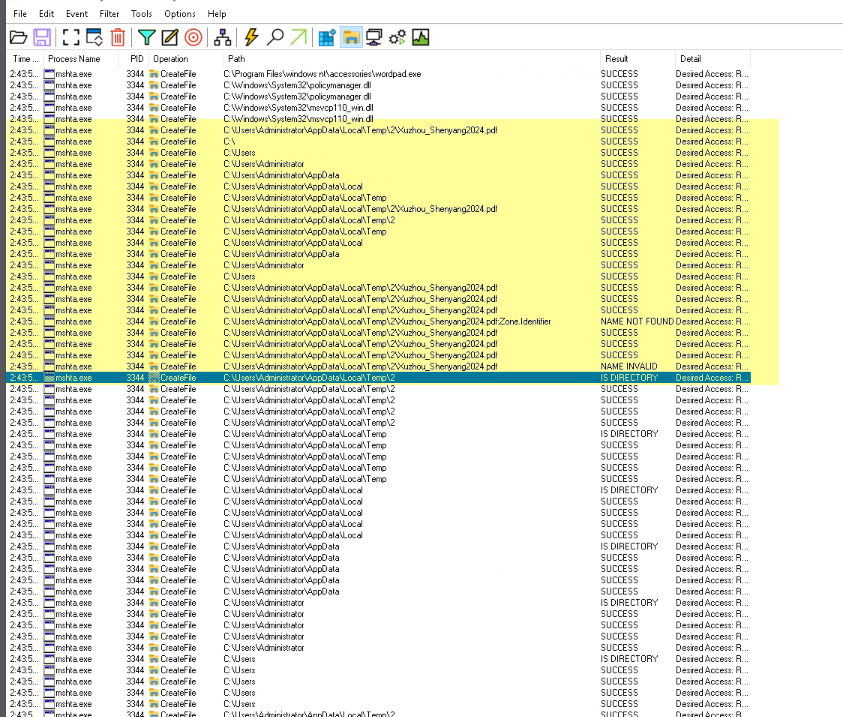
Task: Open a saved log file
Action: (18, 37)
